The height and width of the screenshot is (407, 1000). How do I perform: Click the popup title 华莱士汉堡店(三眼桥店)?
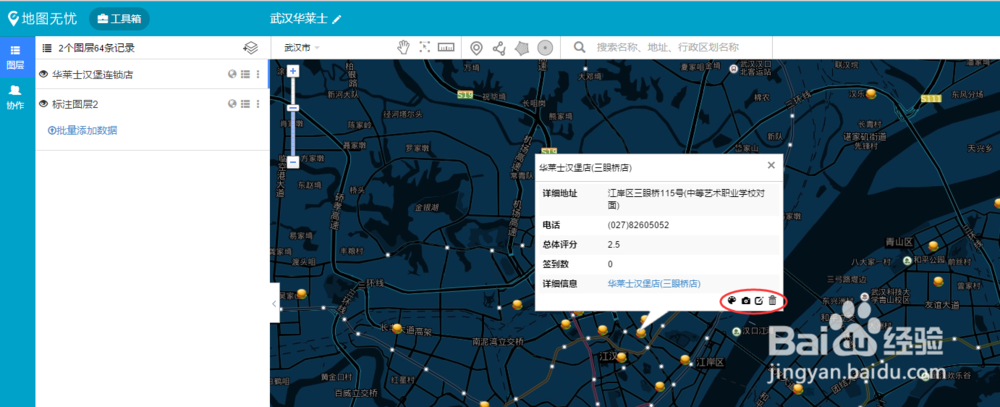(x=585, y=168)
